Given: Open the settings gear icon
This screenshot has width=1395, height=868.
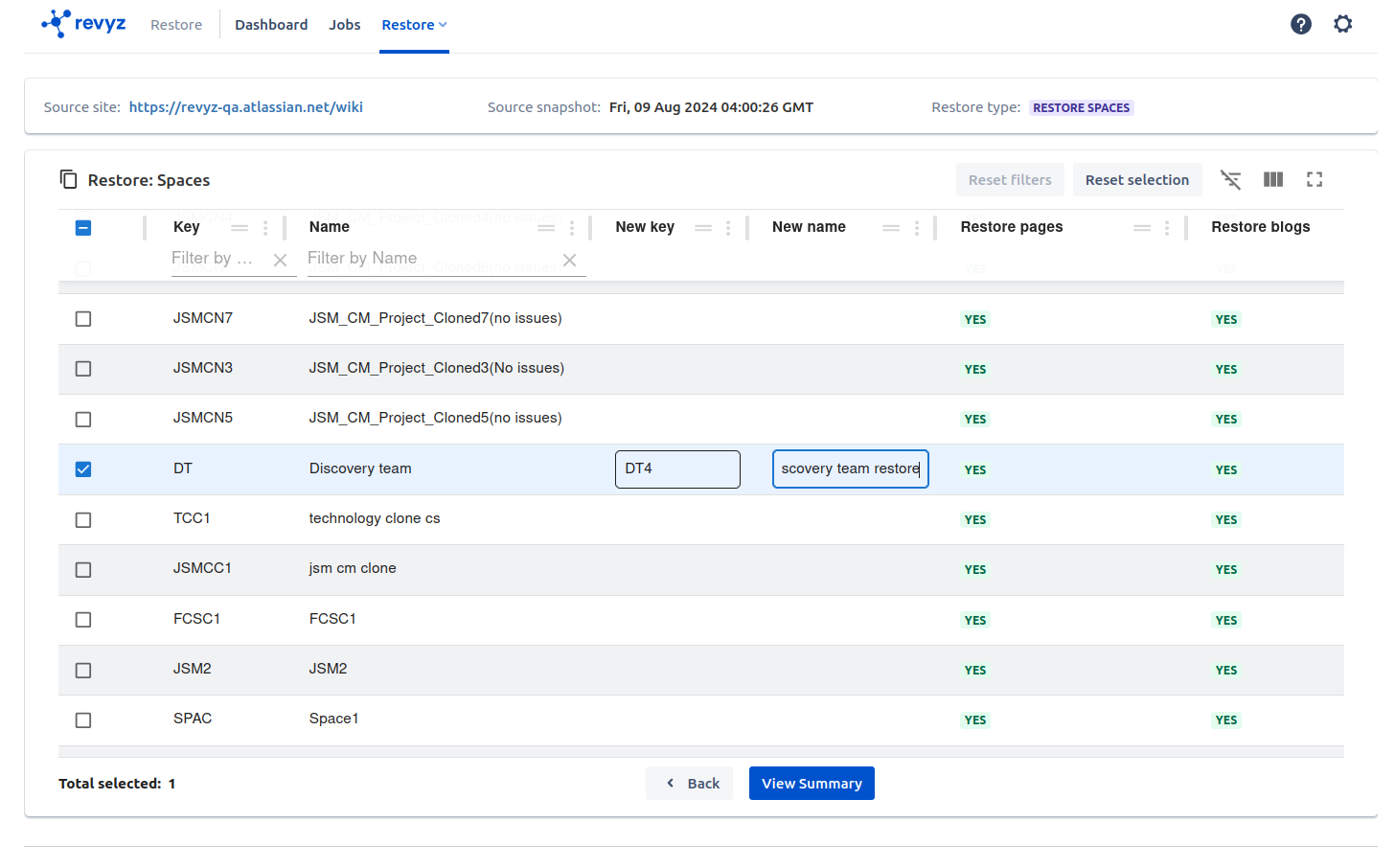Looking at the screenshot, I should click(1342, 24).
